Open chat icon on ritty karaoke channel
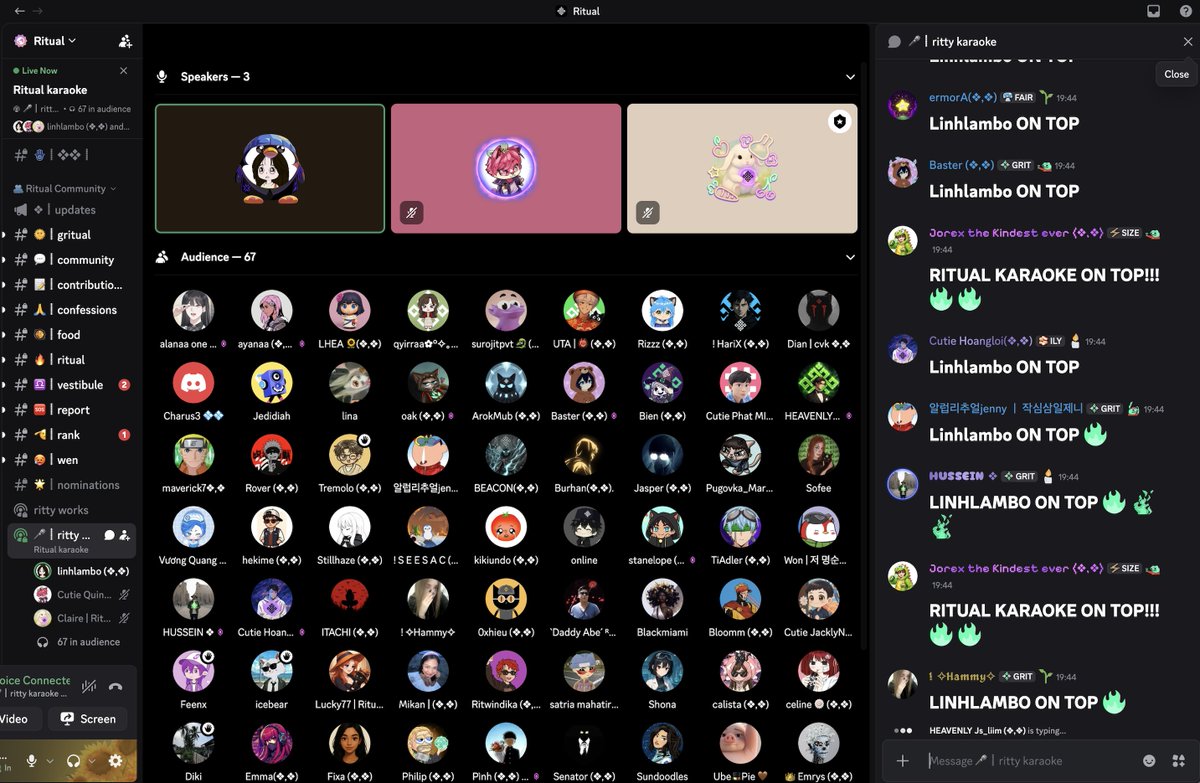This screenshot has width=1200, height=783. click(x=110, y=535)
